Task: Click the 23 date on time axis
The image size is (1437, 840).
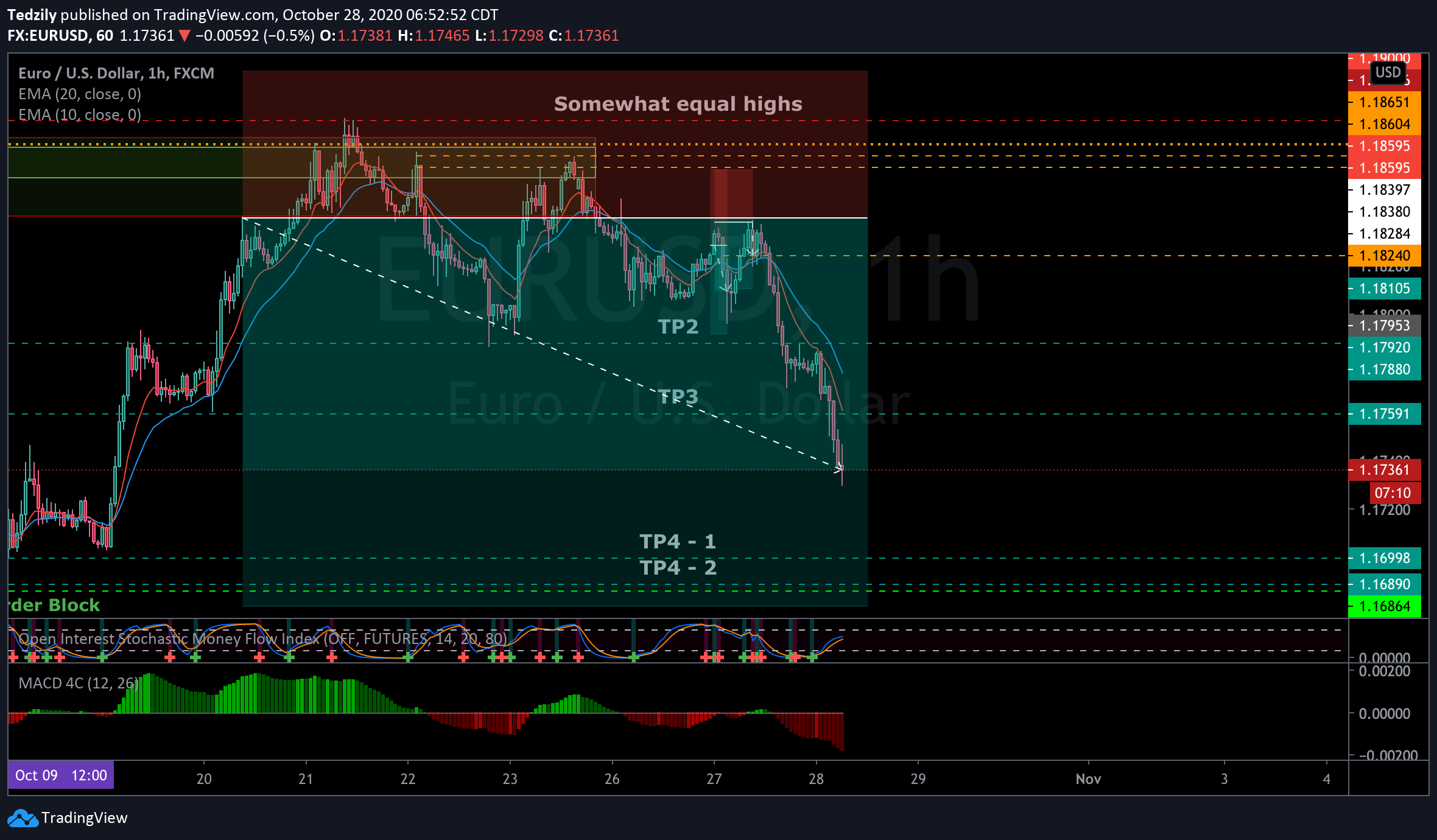Action: click(x=510, y=779)
